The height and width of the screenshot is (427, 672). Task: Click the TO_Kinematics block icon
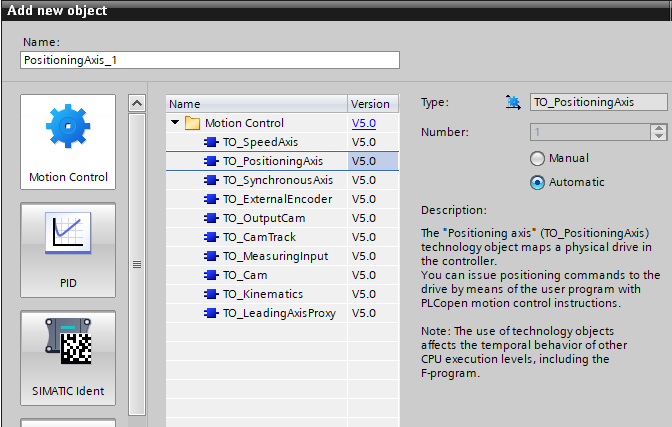(x=211, y=294)
